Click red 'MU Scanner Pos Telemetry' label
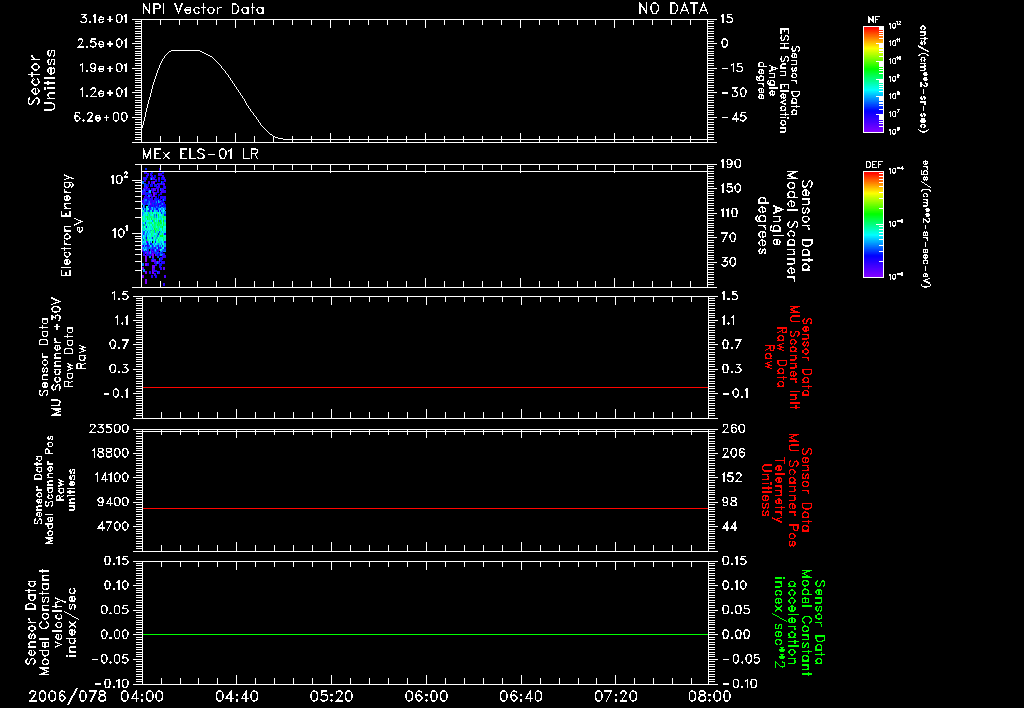1024x708 pixels. click(786, 490)
